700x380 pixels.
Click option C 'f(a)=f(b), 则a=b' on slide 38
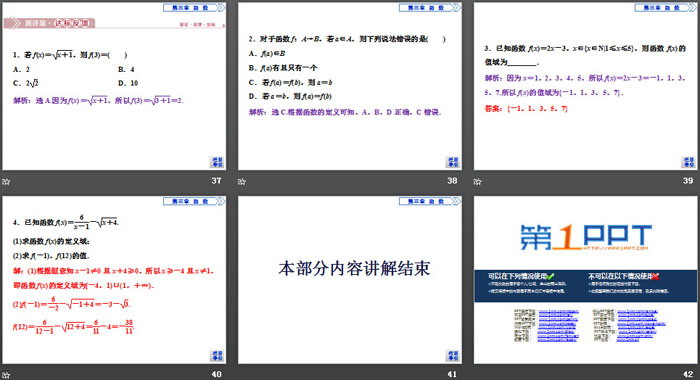(x=291, y=83)
